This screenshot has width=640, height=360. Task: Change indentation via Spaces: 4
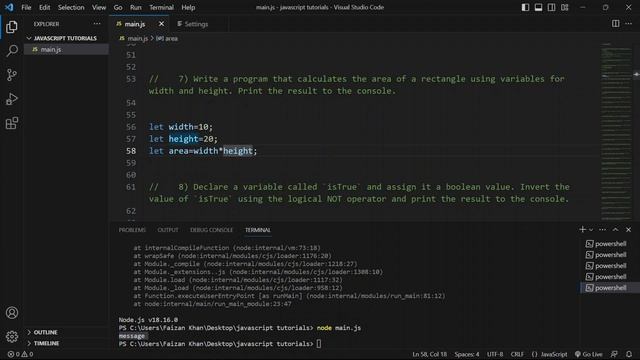[x=467, y=354]
